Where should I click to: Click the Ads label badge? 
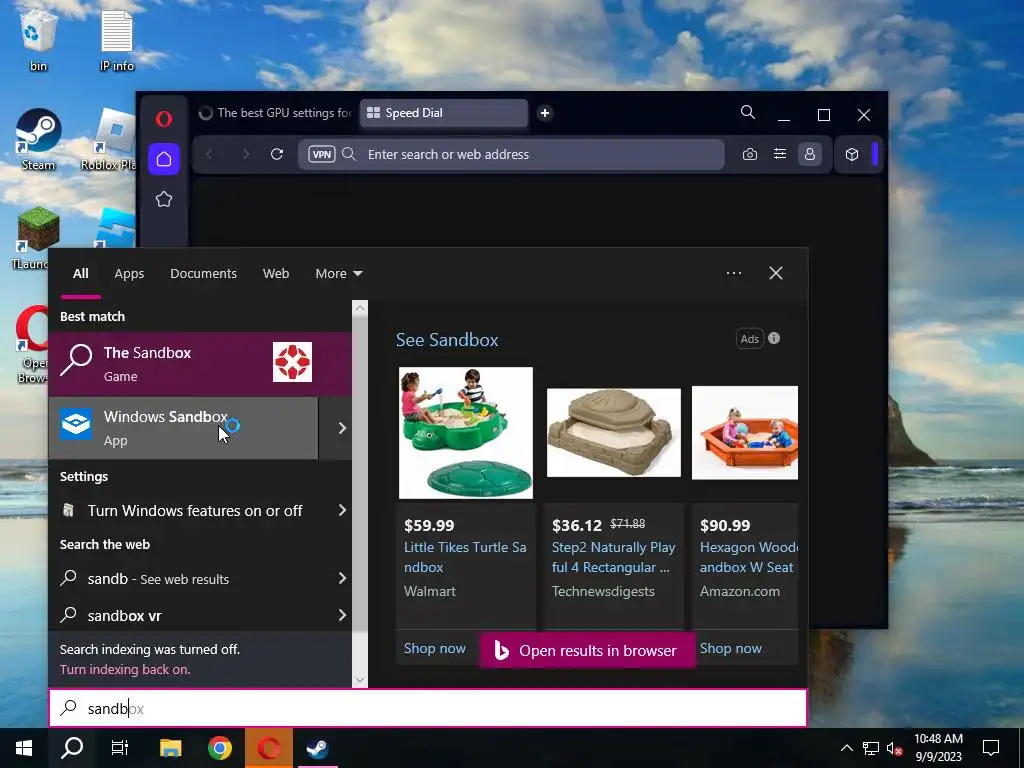coord(749,339)
